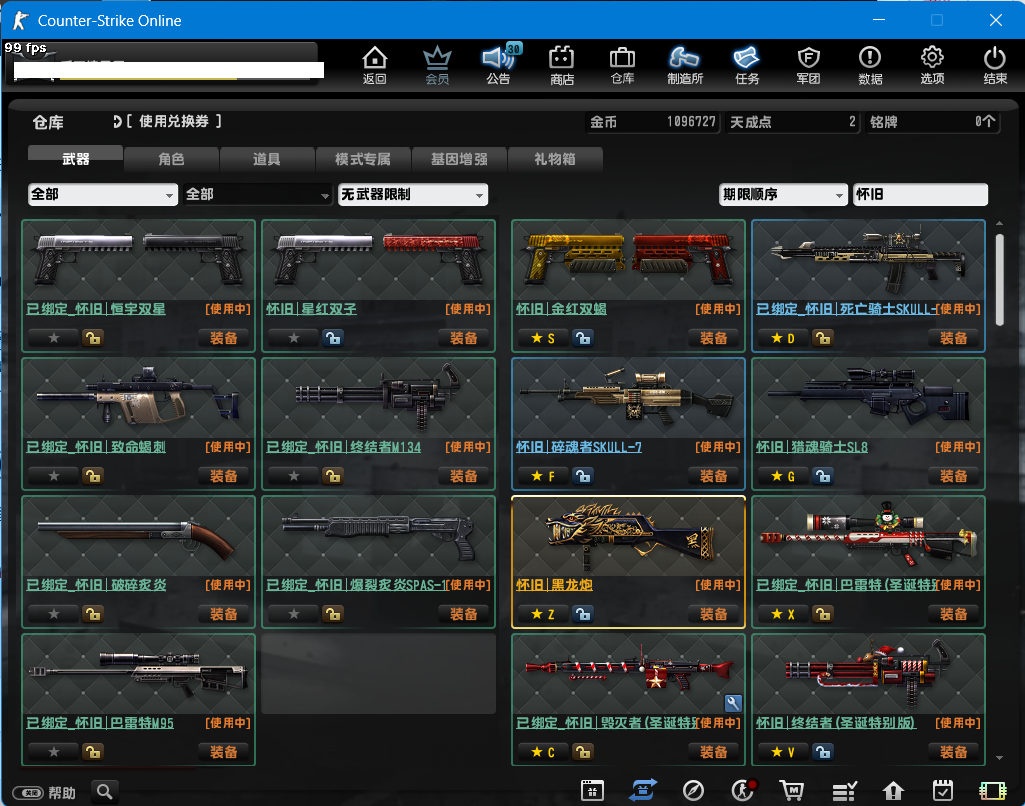Click the magnifier search icon beside 帮助
The height and width of the screenshot is (806, 1025).
[105, 792]
